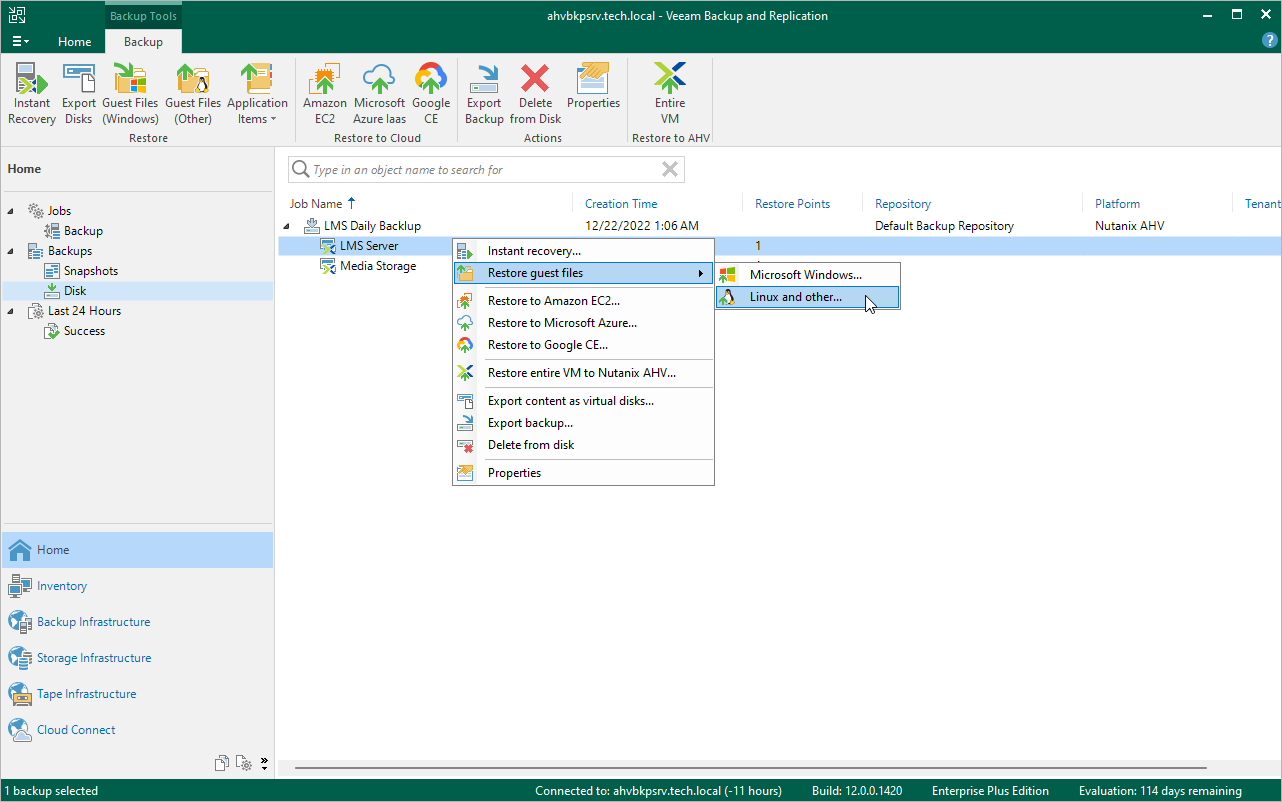1282x802 pixels.
Task: Open Guest Files (Windows) restore
Action: point(130,94)
